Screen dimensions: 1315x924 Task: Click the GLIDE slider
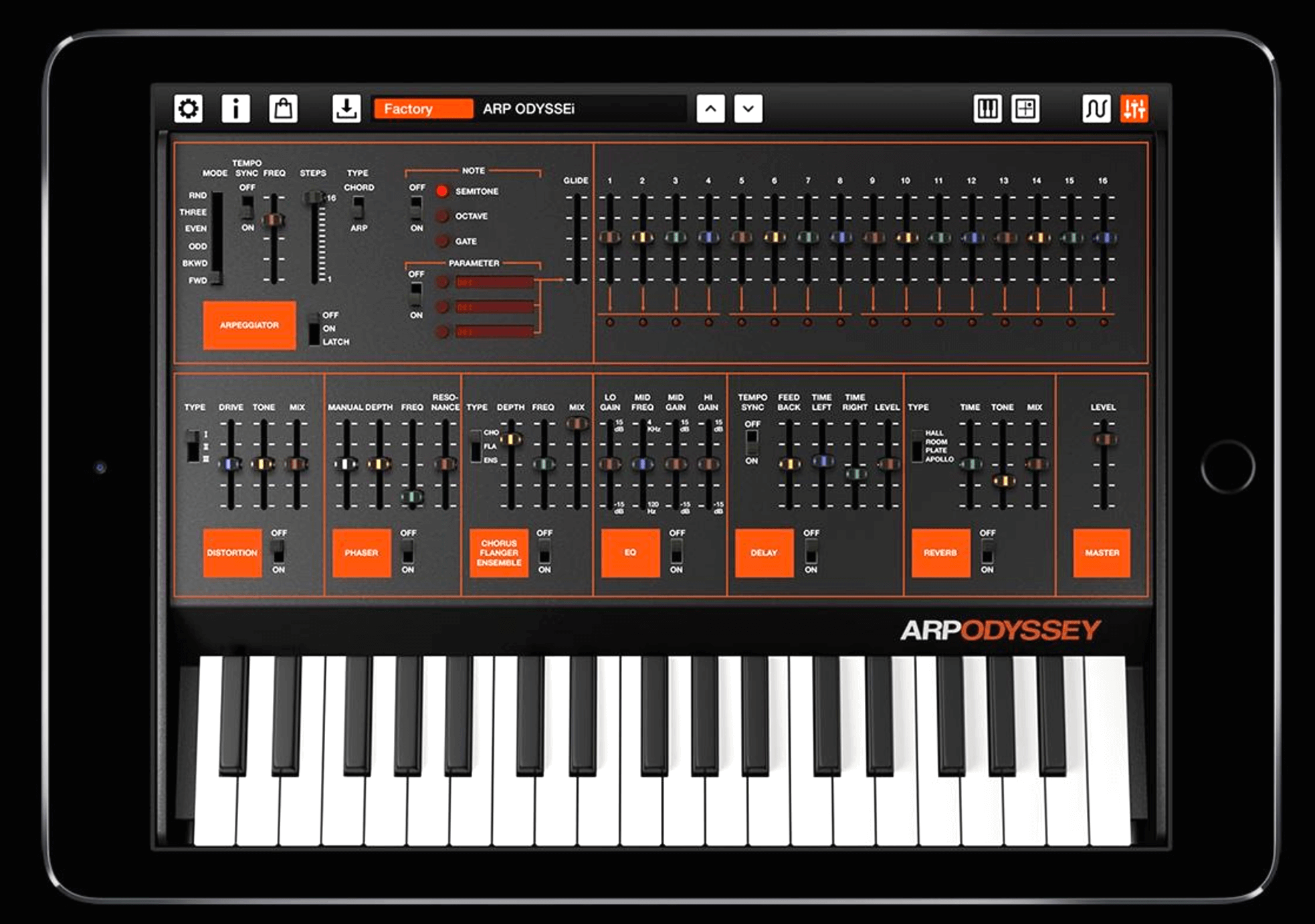point(577,238)
